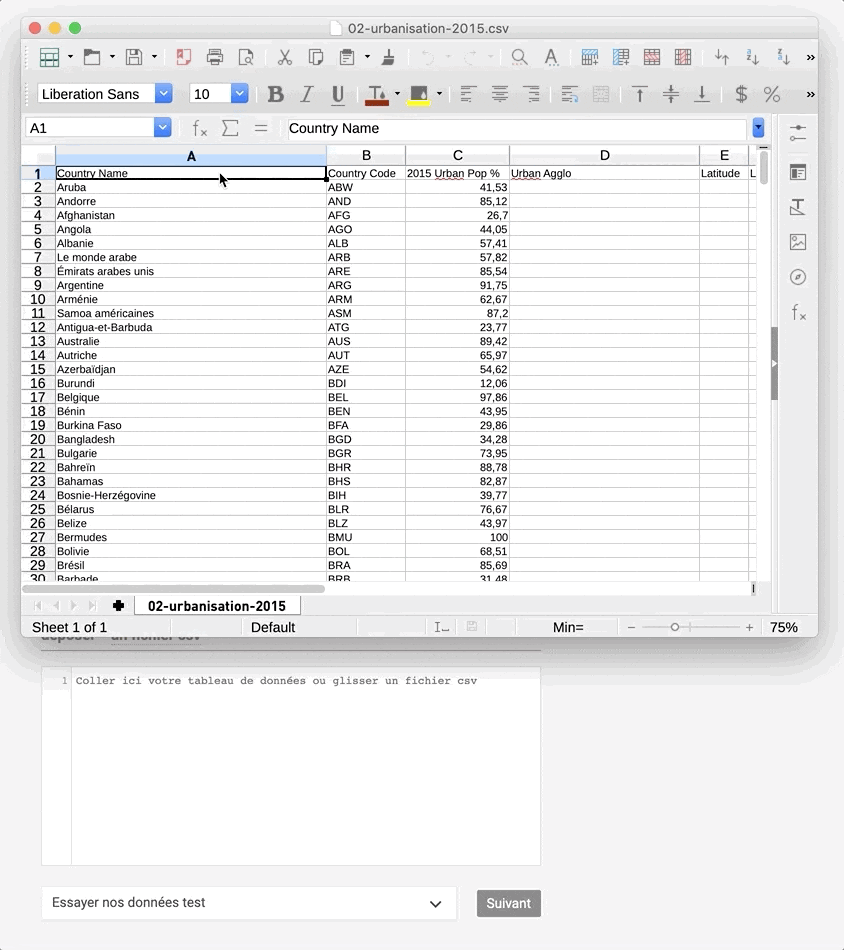
Task: Open the Save options dropdown arrow
Action: point(155,58)
